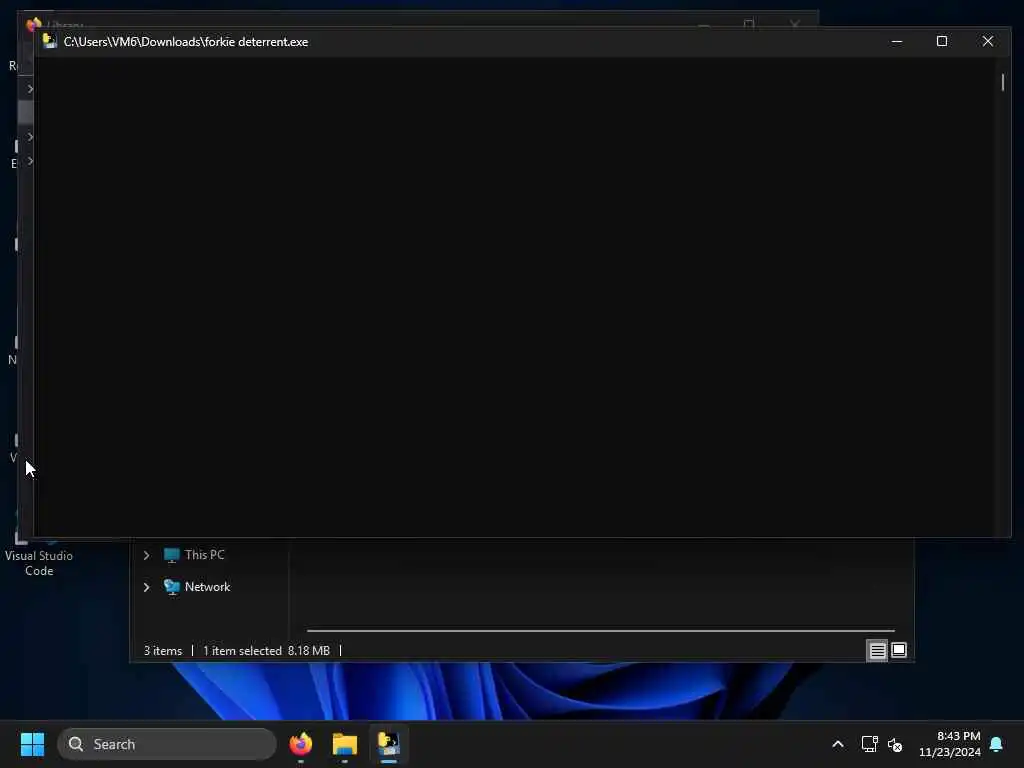Click the console window title bar icon

(x=50, y=41)
